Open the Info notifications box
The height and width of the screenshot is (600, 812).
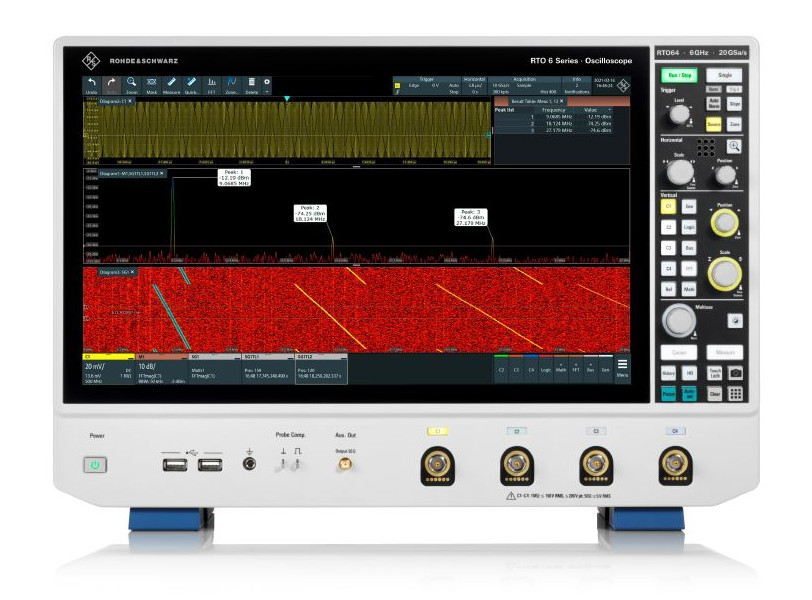coord(576,85)
